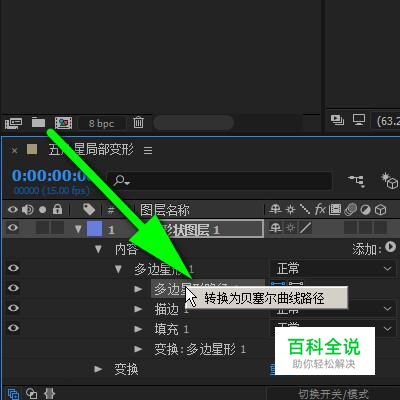Toggle the 3D layer box on layer 1
The height and width of the screenshot is (400, 400).
[381, 228]
